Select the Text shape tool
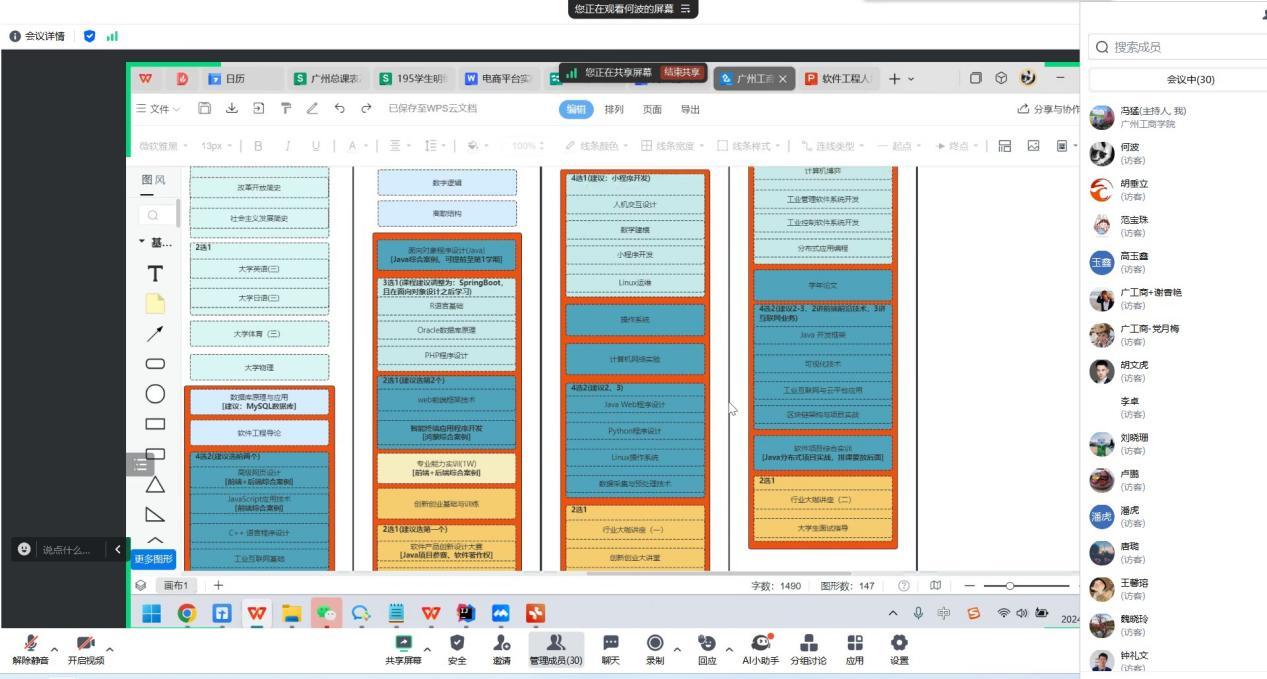Image resolution: width=1267 pixels, height=679 pixels. point(155,273)
